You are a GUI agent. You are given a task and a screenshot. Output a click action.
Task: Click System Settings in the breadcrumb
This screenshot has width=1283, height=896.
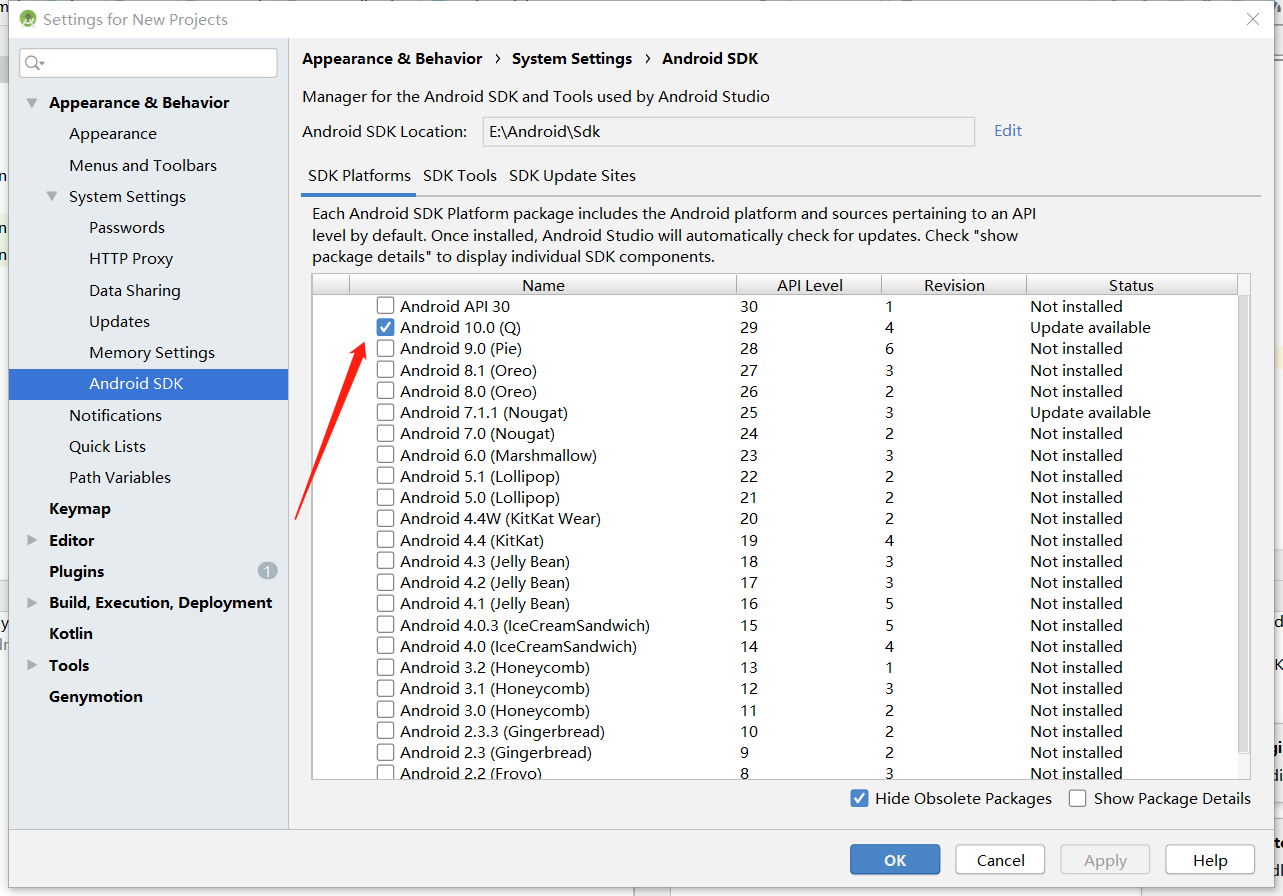tap(572, 59)
